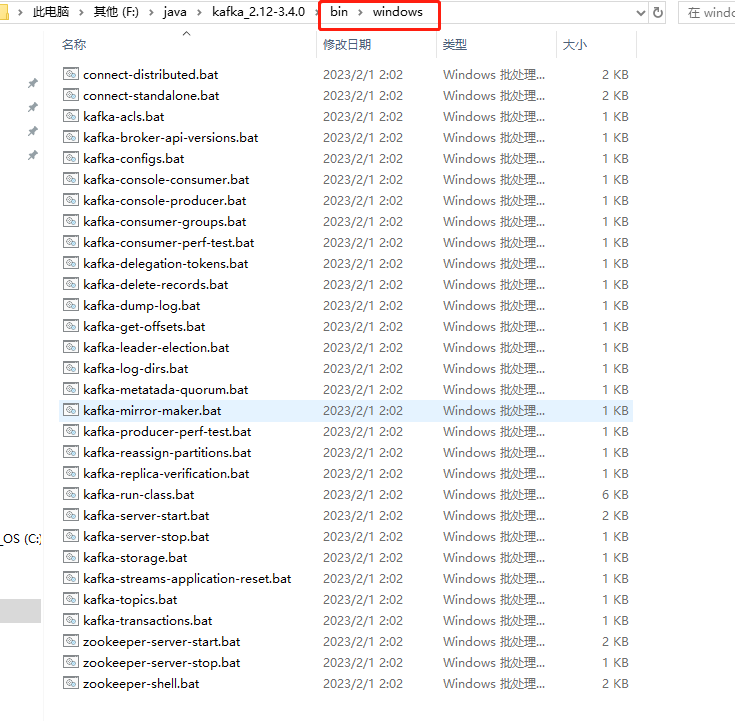
Task: Expand the chevron after kafka_2.12-3.4.0 in the path
Action: (317, 13)
